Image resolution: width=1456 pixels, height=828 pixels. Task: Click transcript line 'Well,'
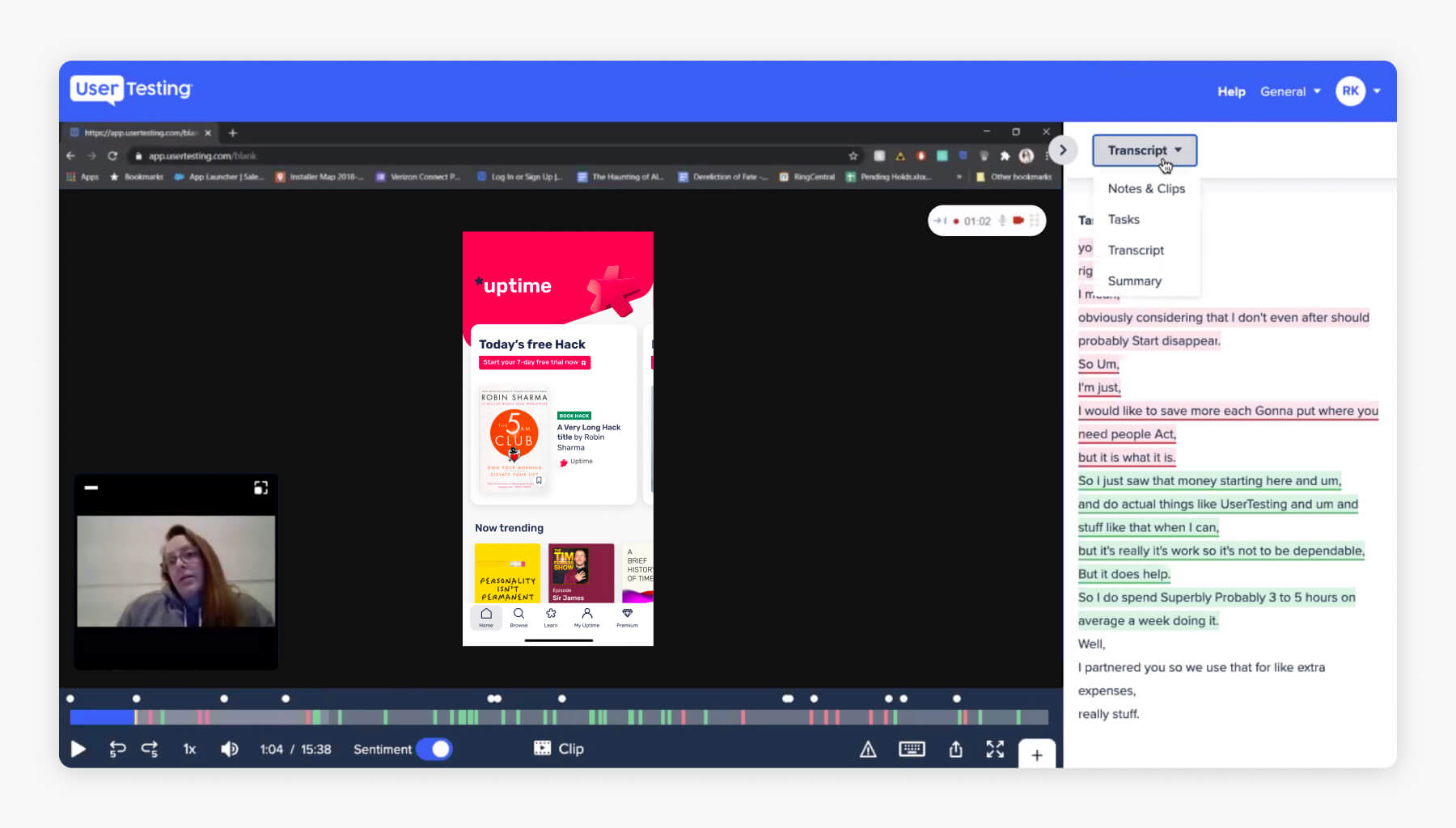(x=1091, y=644)
